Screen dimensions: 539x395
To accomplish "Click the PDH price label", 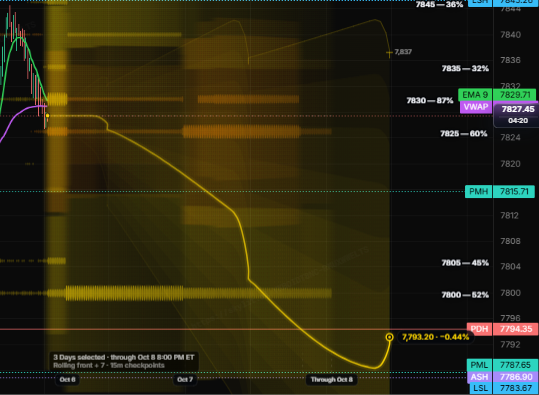I will tap(479, 329).
